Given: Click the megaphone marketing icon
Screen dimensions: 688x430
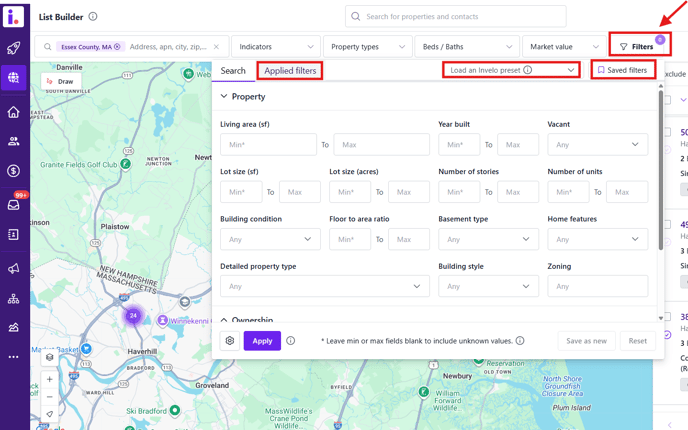Looking at the screenshot, I should (x=14, y=268).
